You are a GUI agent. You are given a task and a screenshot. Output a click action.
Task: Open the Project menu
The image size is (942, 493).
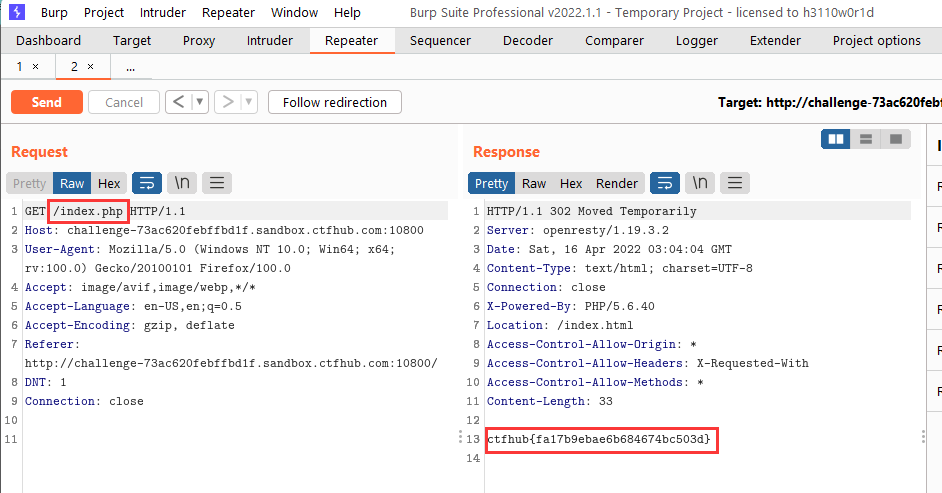104,13
